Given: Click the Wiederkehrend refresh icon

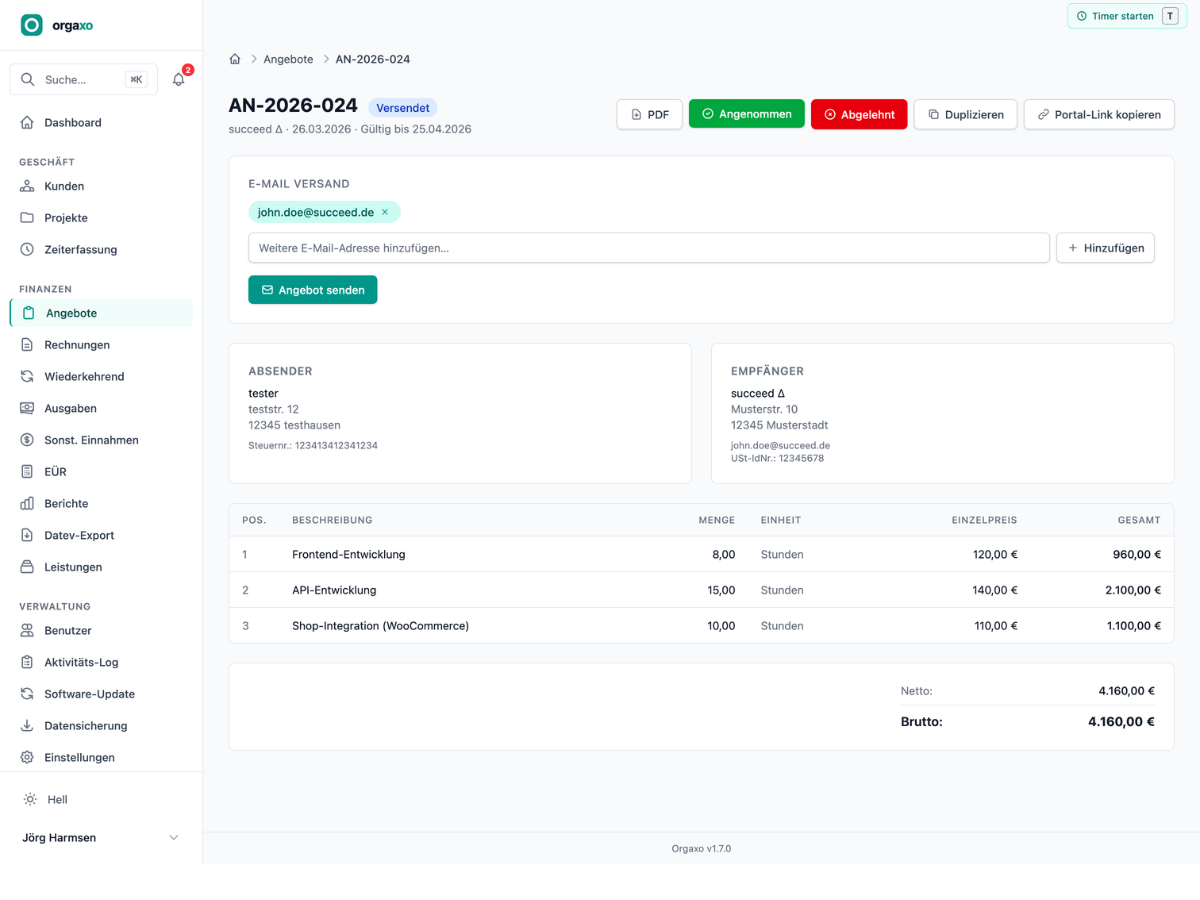Looking at the screenshot, I should tap(27, 377).
